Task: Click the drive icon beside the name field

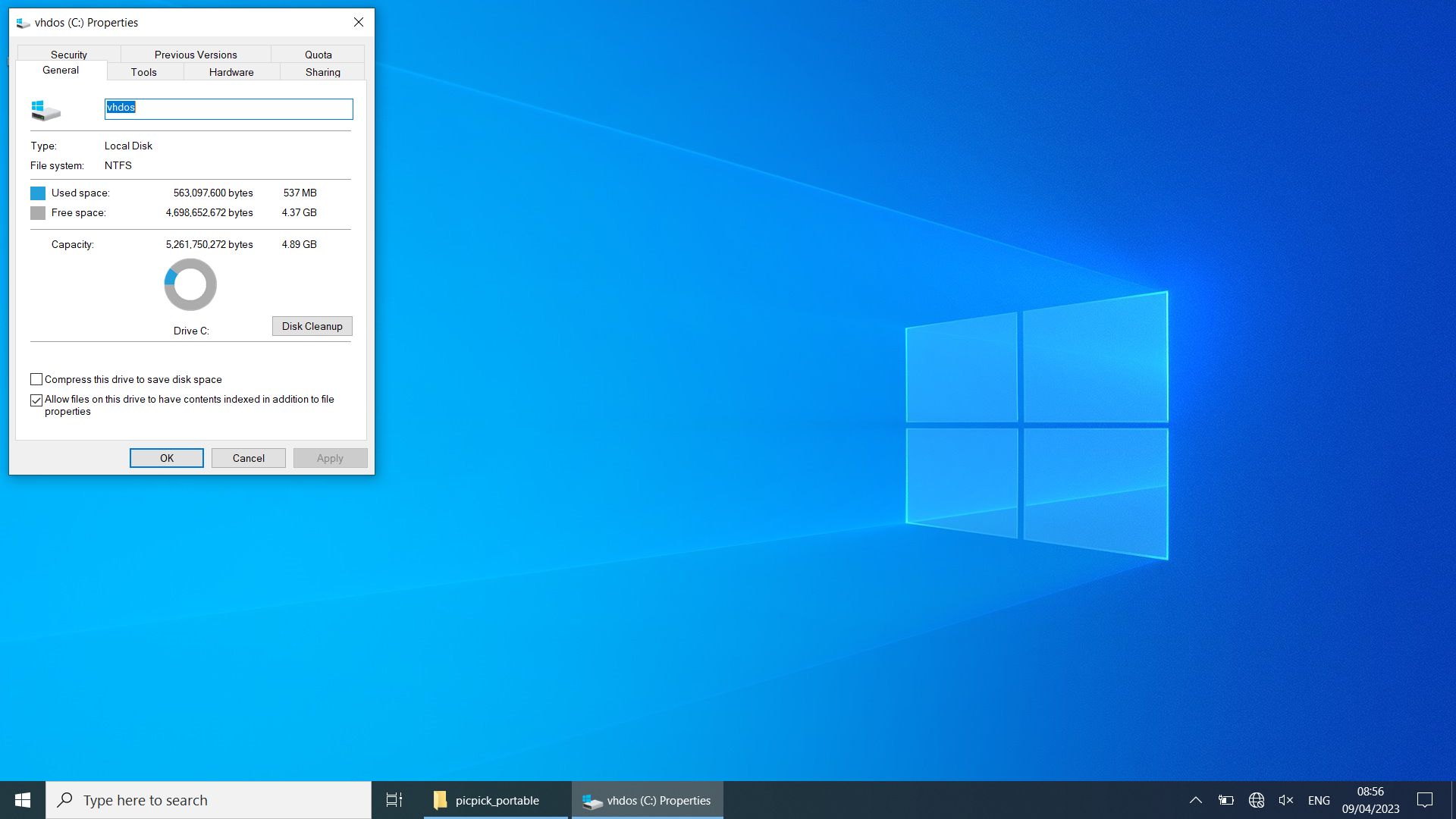Action: (x=45, y=110)
